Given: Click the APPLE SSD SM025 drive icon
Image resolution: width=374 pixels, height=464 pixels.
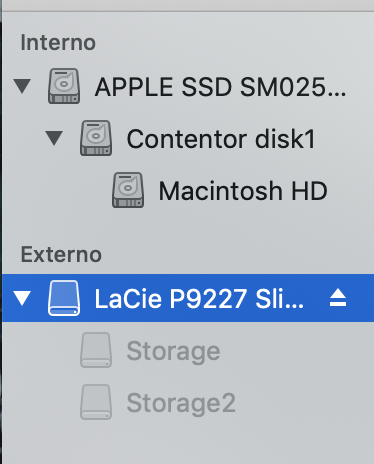Looking at the screenshot, I should tap(64, 86).
